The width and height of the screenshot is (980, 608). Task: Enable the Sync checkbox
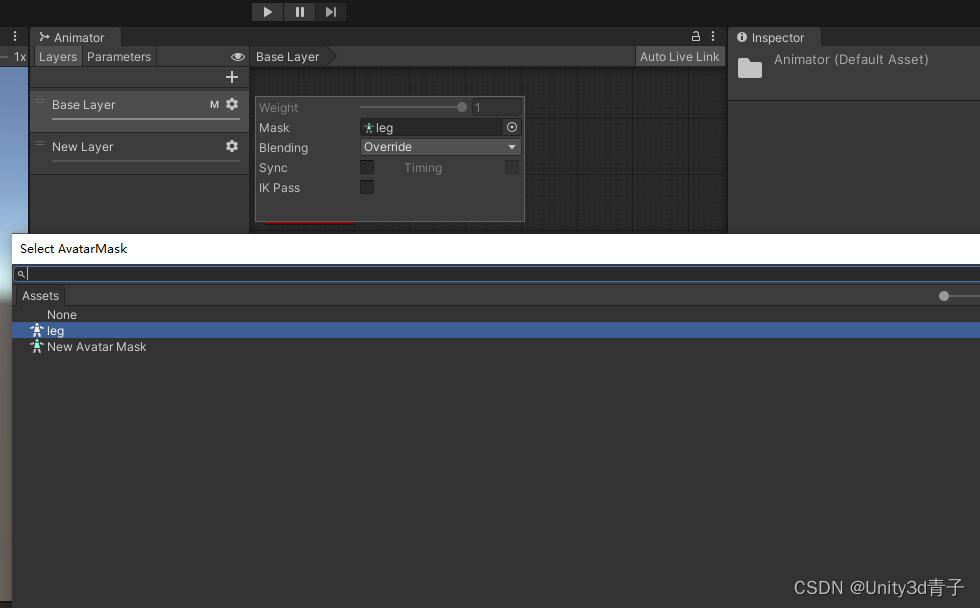[367, 167]
